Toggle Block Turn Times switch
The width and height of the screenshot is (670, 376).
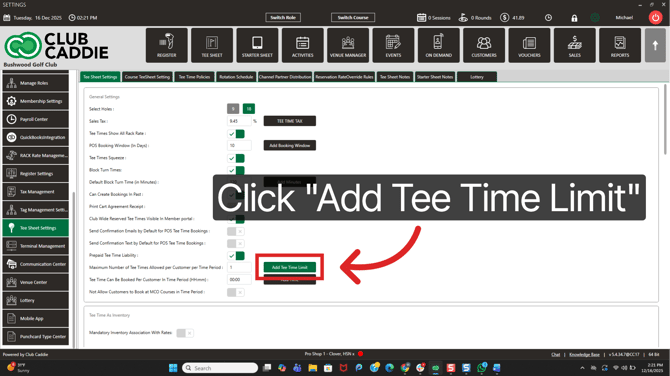pyautogui.click(x=236, y=170)
